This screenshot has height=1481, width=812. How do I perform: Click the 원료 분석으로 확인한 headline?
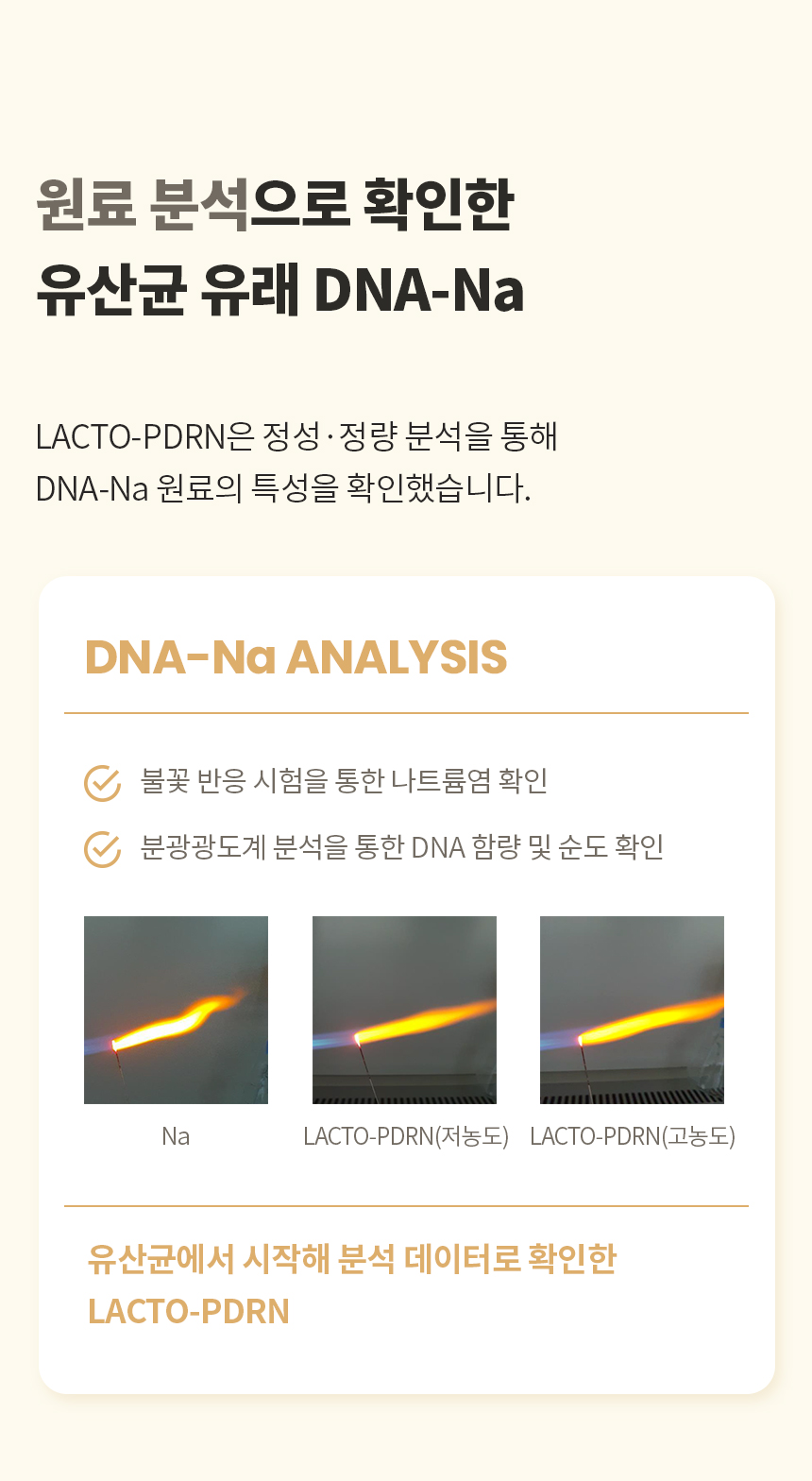[x=275, y=203]
